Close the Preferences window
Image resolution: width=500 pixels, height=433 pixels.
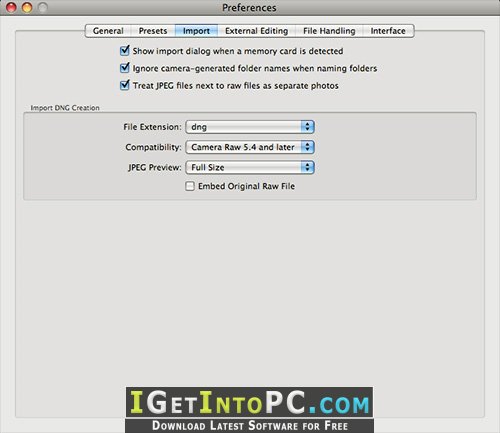click(x=11, y=7)
